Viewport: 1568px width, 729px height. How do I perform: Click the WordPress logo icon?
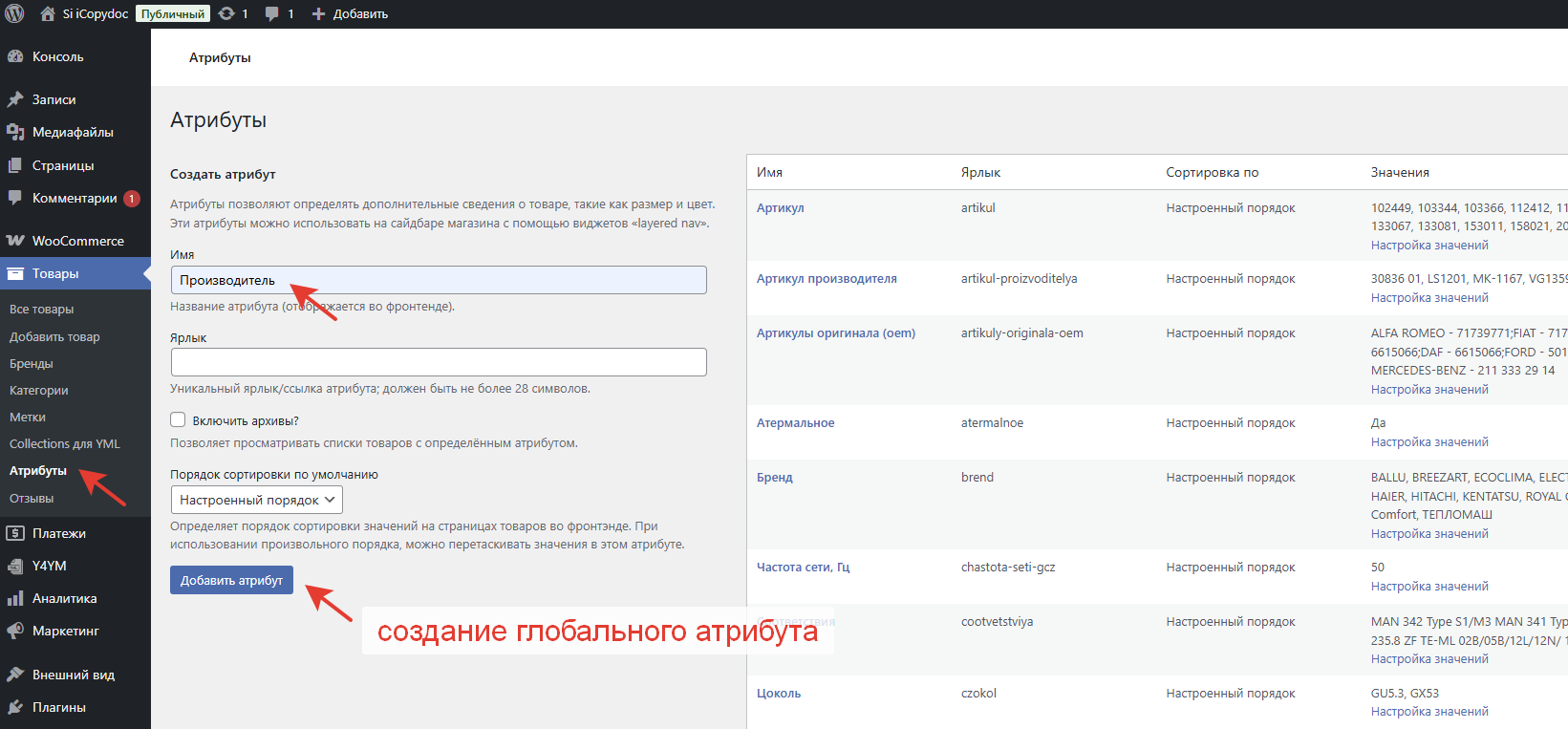pyautogui.click(x=14, y=13)
